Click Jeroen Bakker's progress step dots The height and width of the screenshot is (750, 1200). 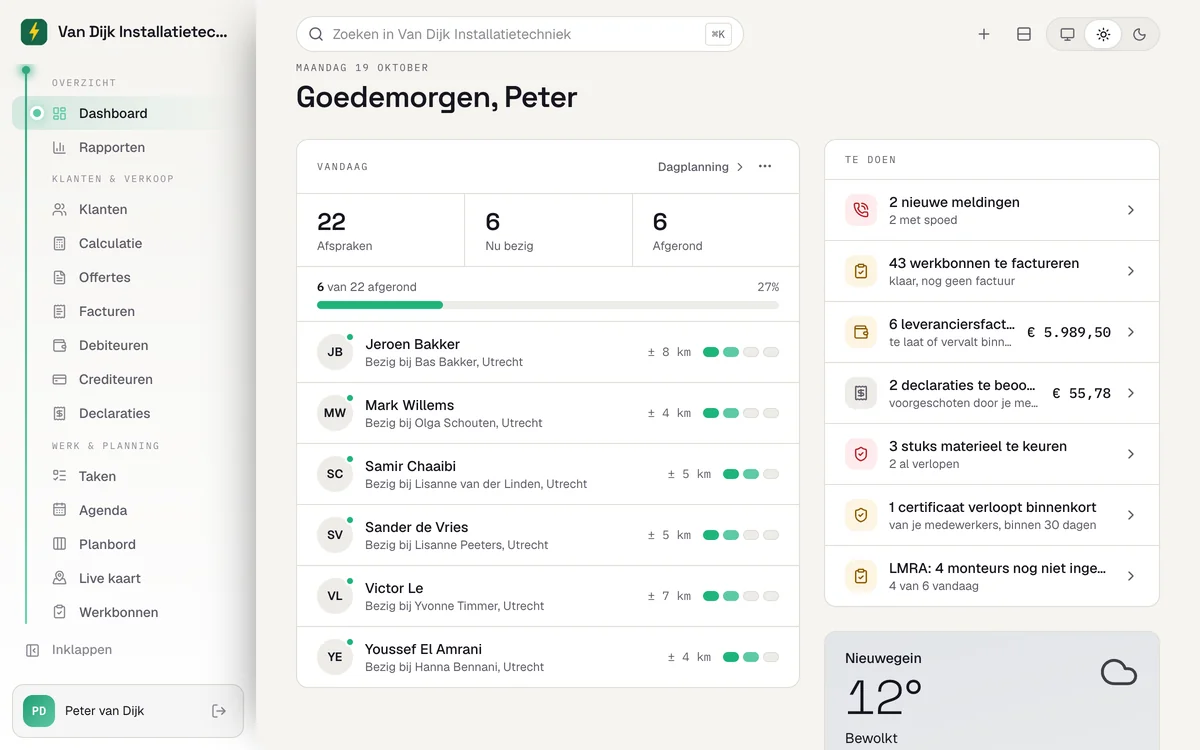click(741, 352)
